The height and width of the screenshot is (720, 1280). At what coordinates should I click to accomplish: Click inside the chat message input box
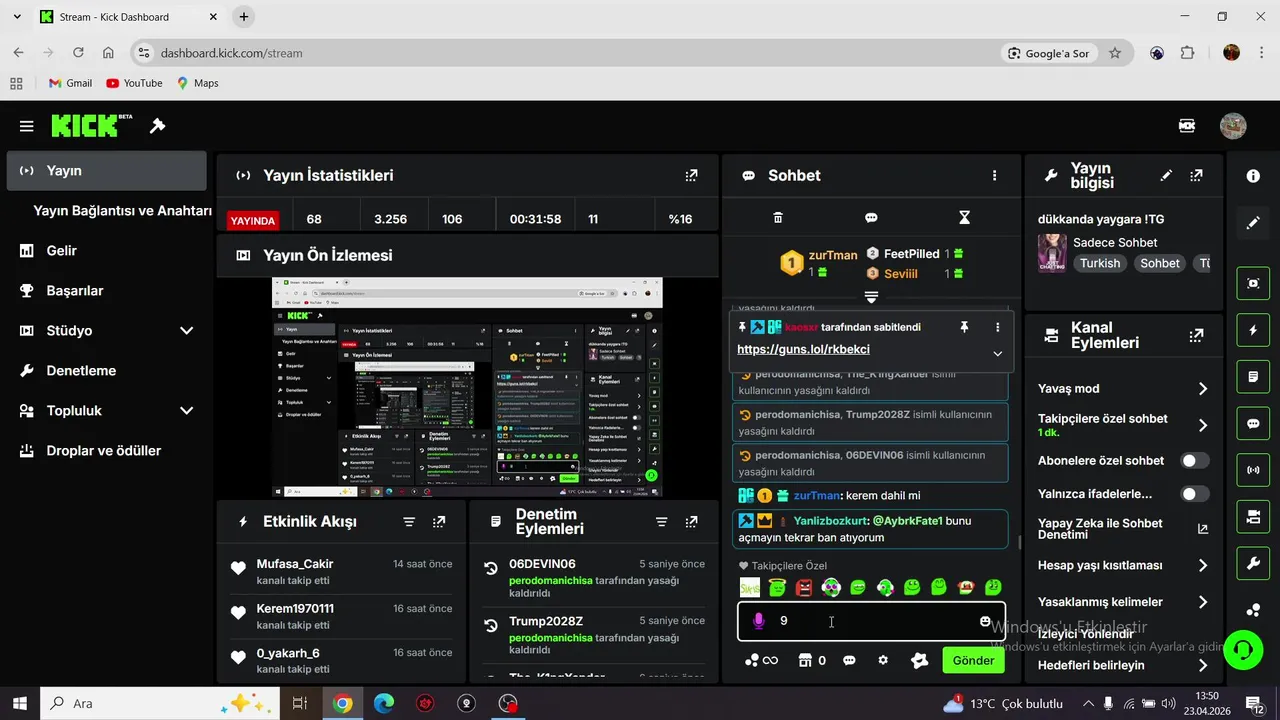pyautogui.click(x=871, y=621)
